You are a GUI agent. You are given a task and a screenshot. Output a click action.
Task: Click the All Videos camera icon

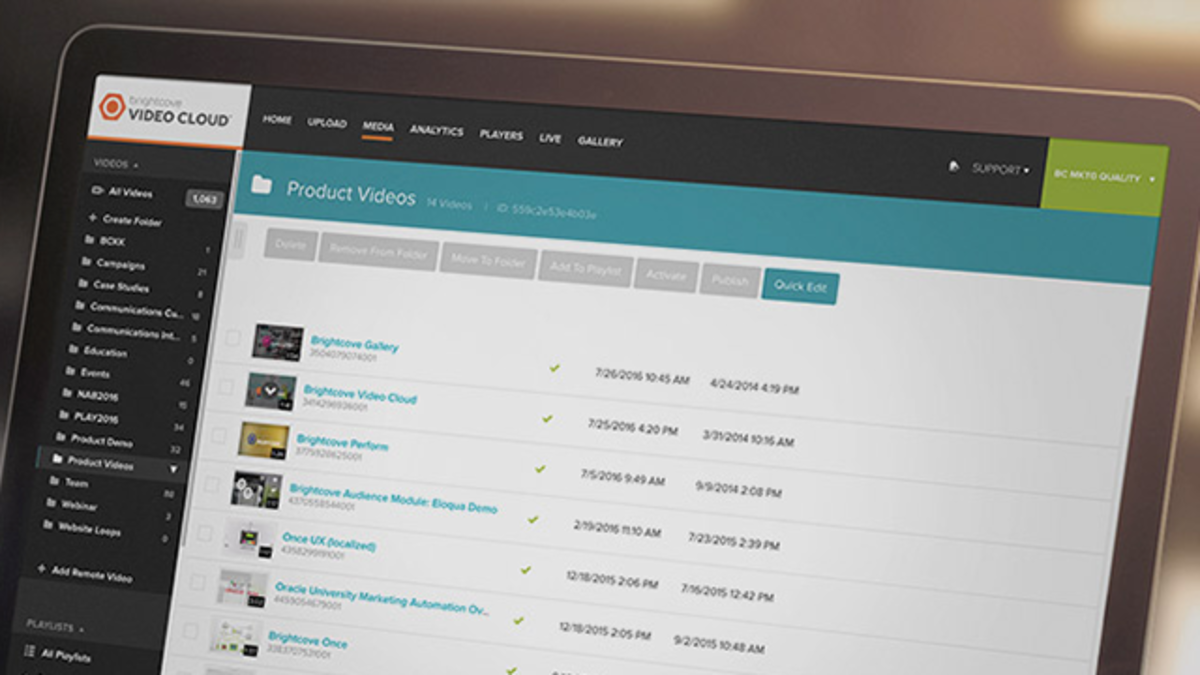pos(97,189)
